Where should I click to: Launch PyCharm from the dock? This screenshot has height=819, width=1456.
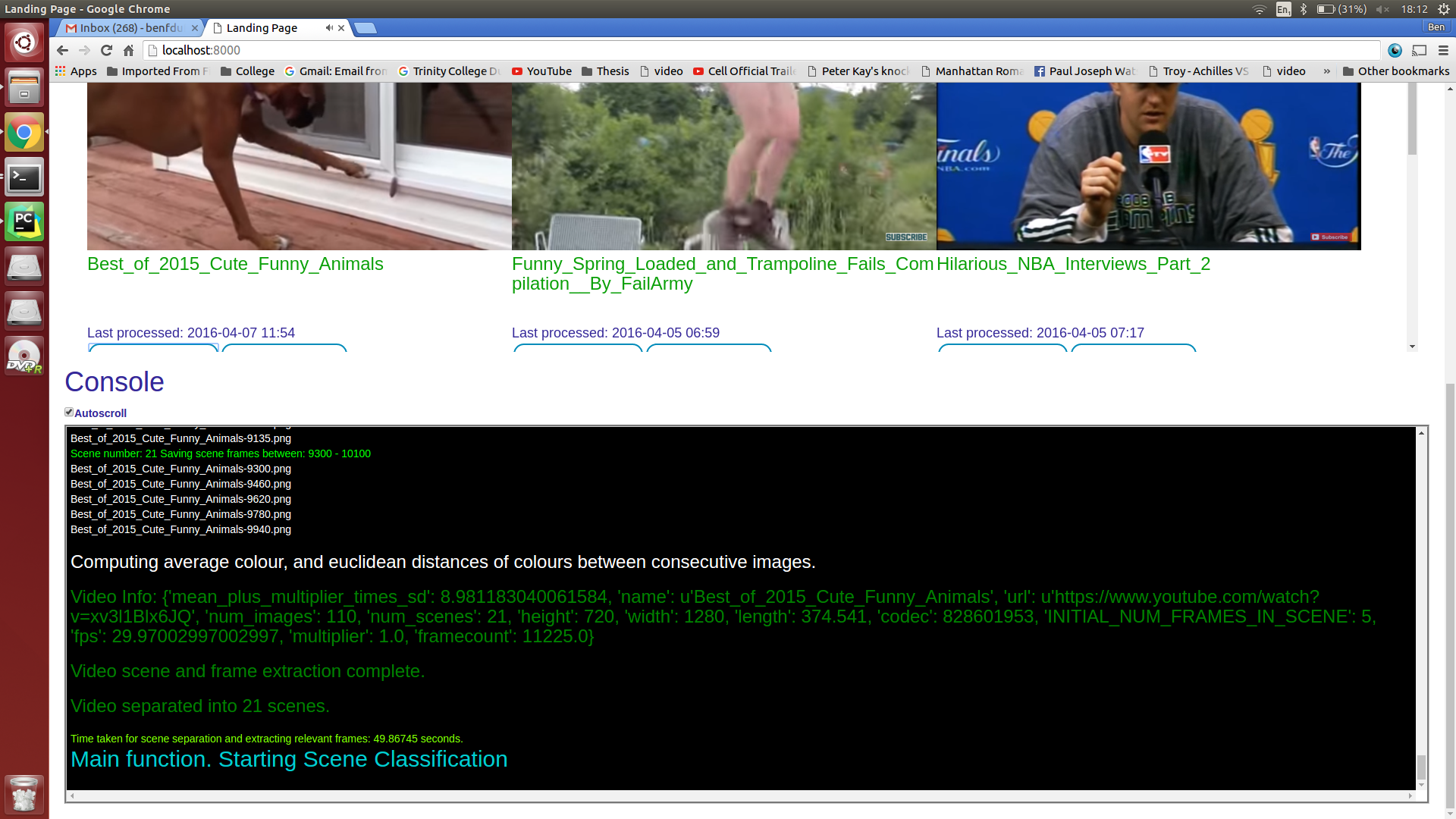(24, 221)
